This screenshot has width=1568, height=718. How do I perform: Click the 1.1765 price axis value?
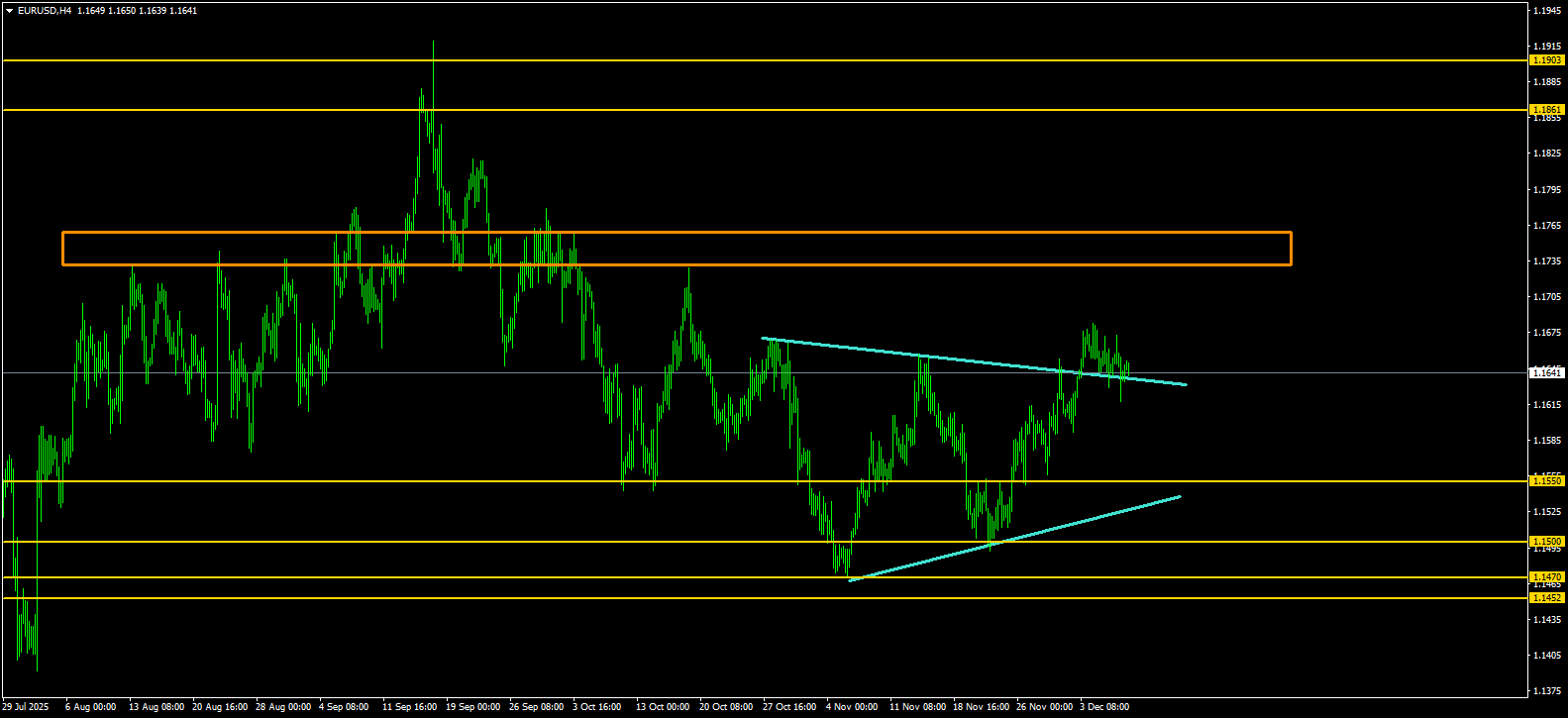1547,226
